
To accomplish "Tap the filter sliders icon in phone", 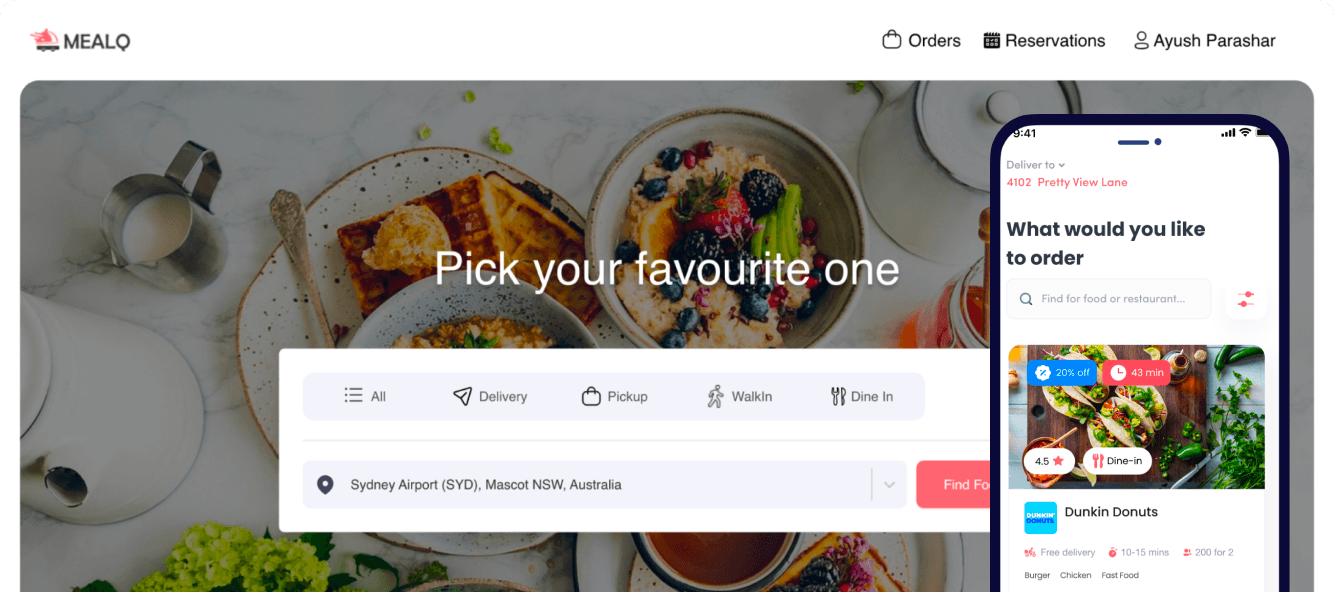I will (1245, 299).
